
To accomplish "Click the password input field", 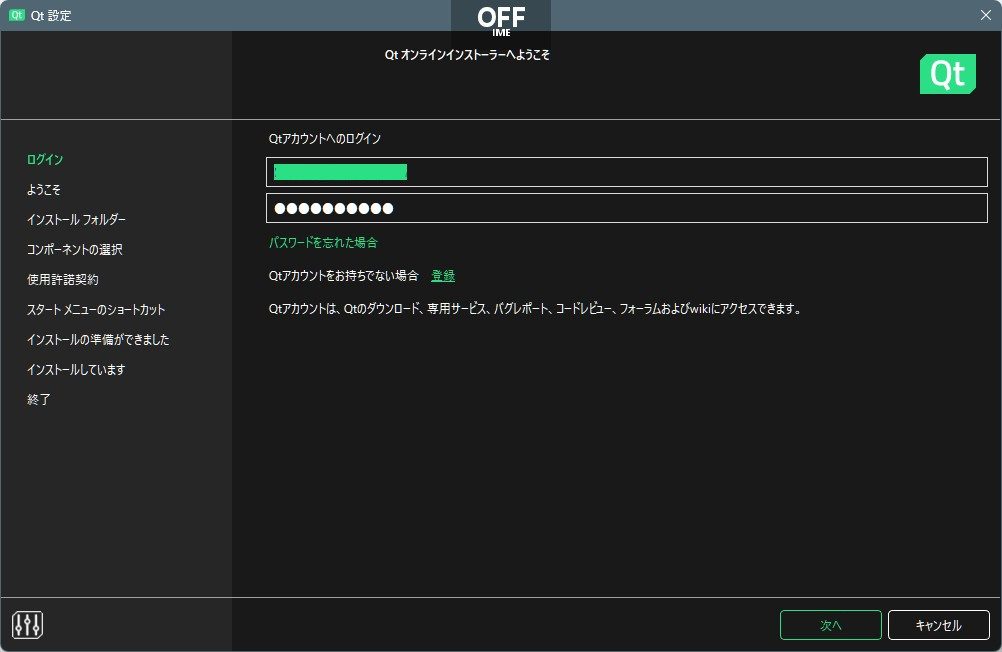I will pos(626,208).
